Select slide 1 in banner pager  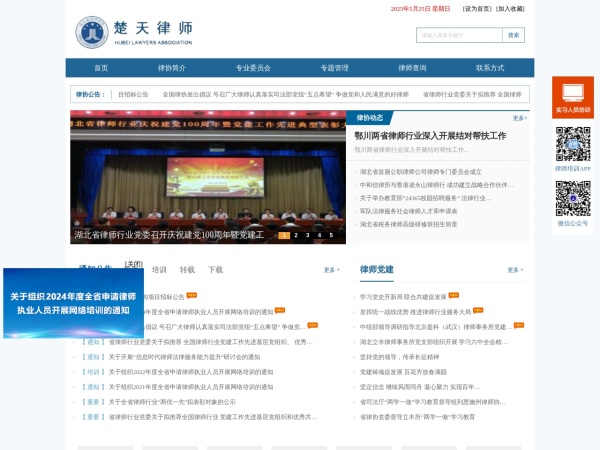(x=284, y=235)
